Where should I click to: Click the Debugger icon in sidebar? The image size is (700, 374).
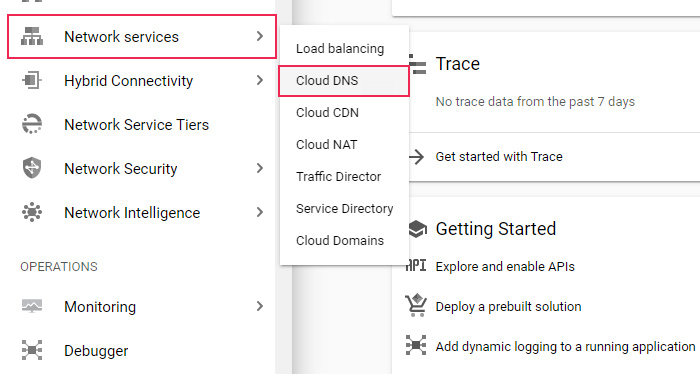click(32, 350)
